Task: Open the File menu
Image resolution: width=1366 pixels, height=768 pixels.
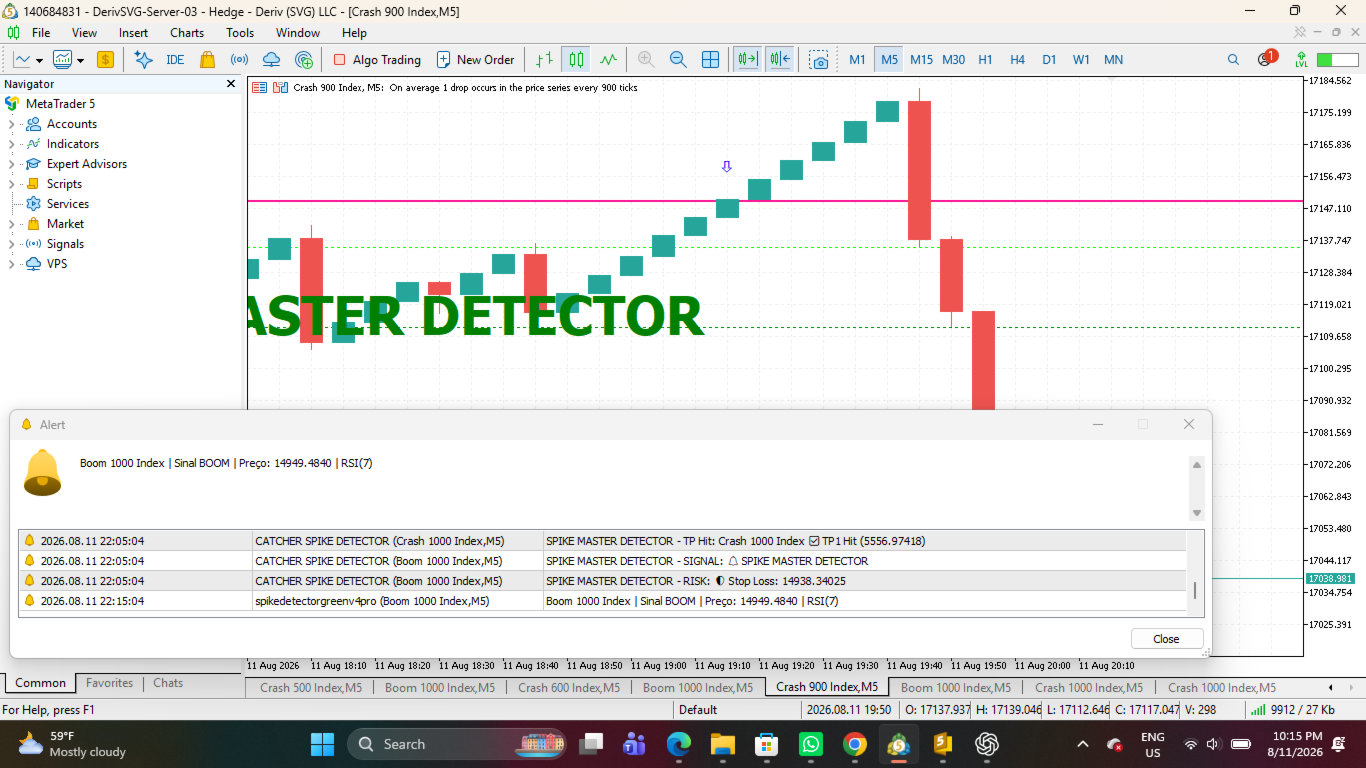Action: coord(41,33)
